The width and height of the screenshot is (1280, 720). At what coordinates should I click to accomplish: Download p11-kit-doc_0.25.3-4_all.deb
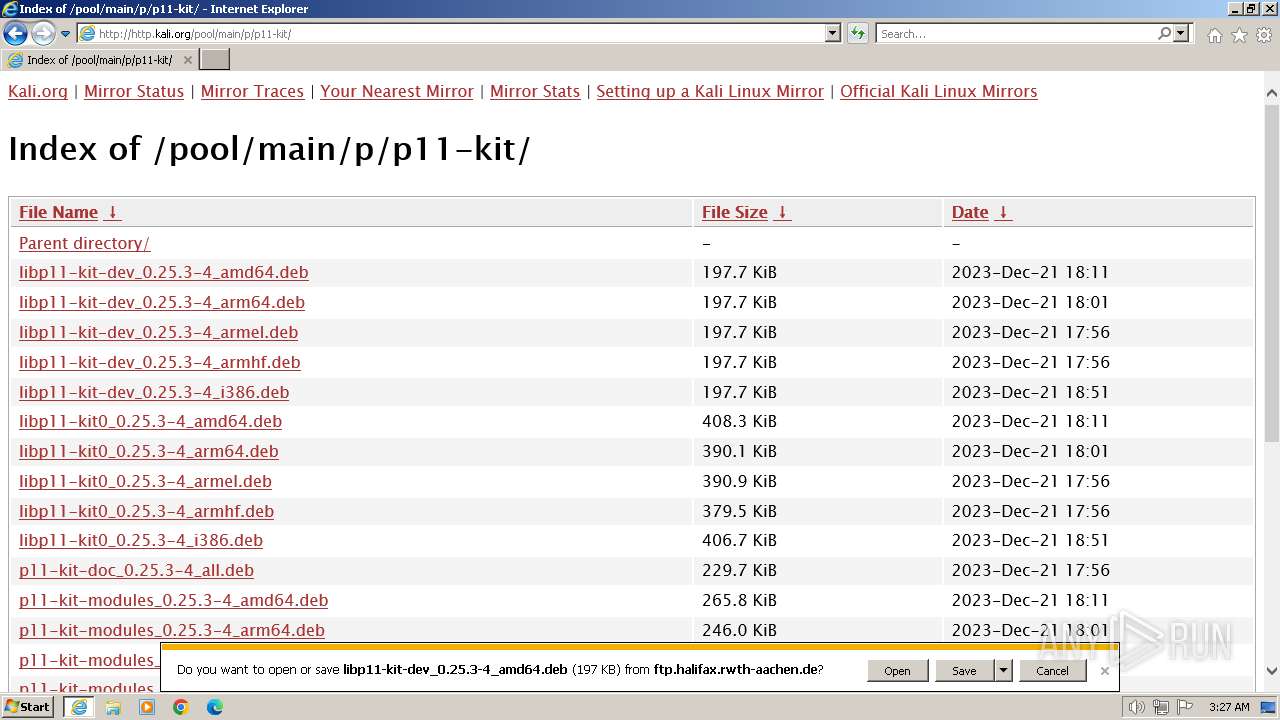(x=136, y=570)
